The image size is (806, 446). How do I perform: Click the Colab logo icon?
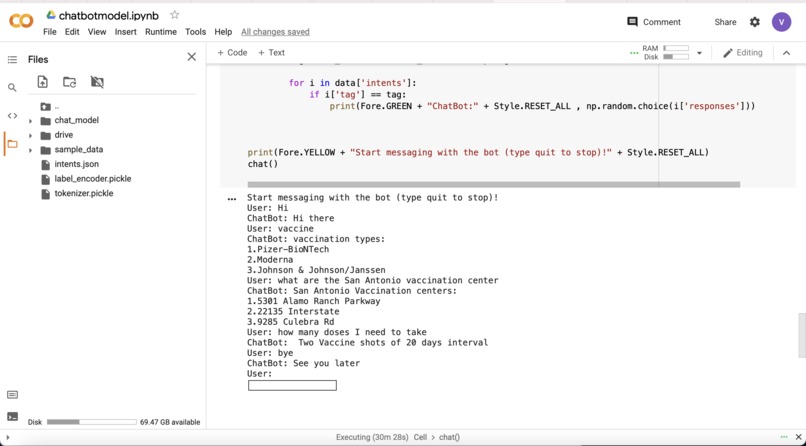(x=21, y=21)
